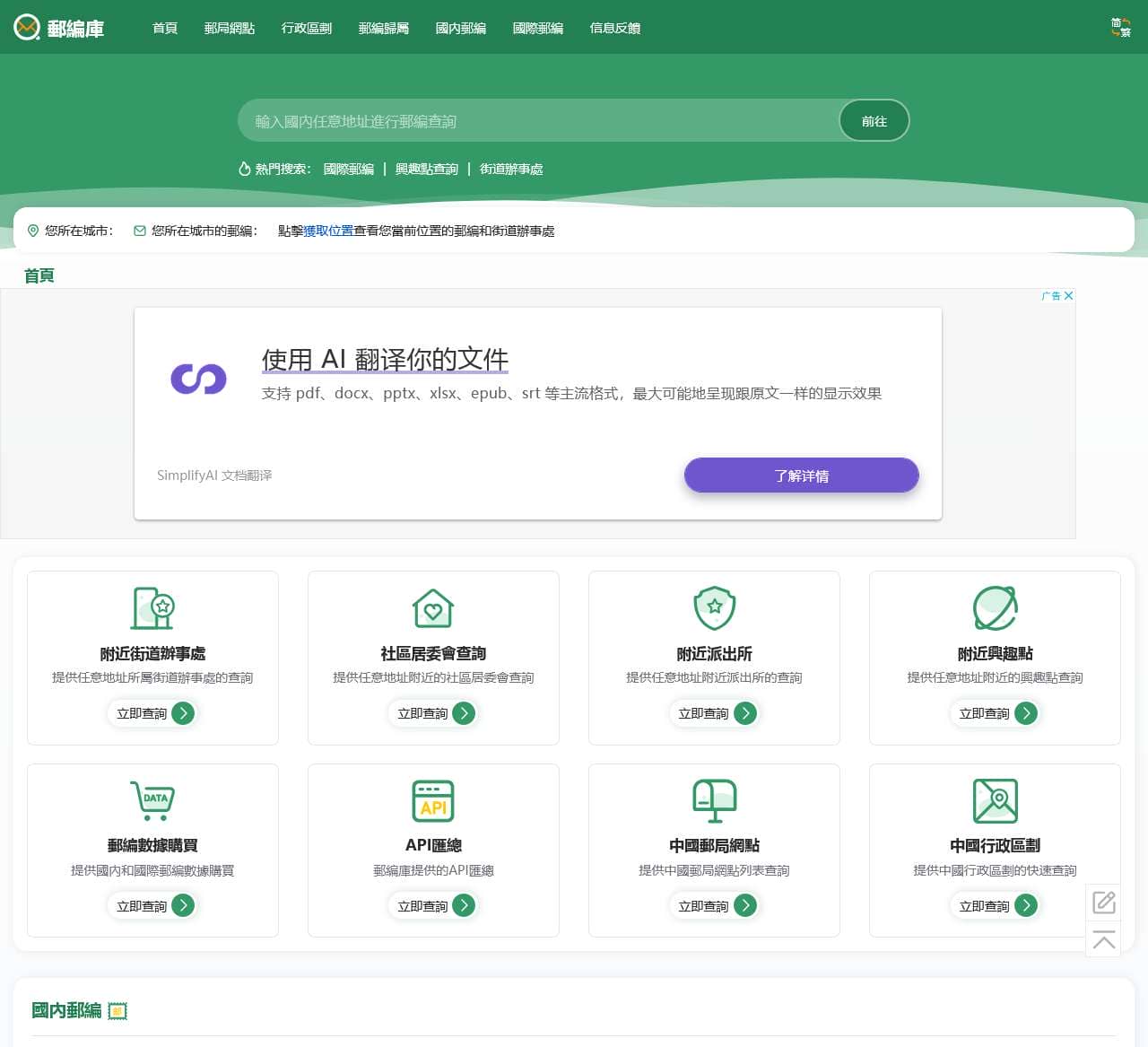Click the 附近派出所 card title
1148x1047 pixels.
pos(715,653)
